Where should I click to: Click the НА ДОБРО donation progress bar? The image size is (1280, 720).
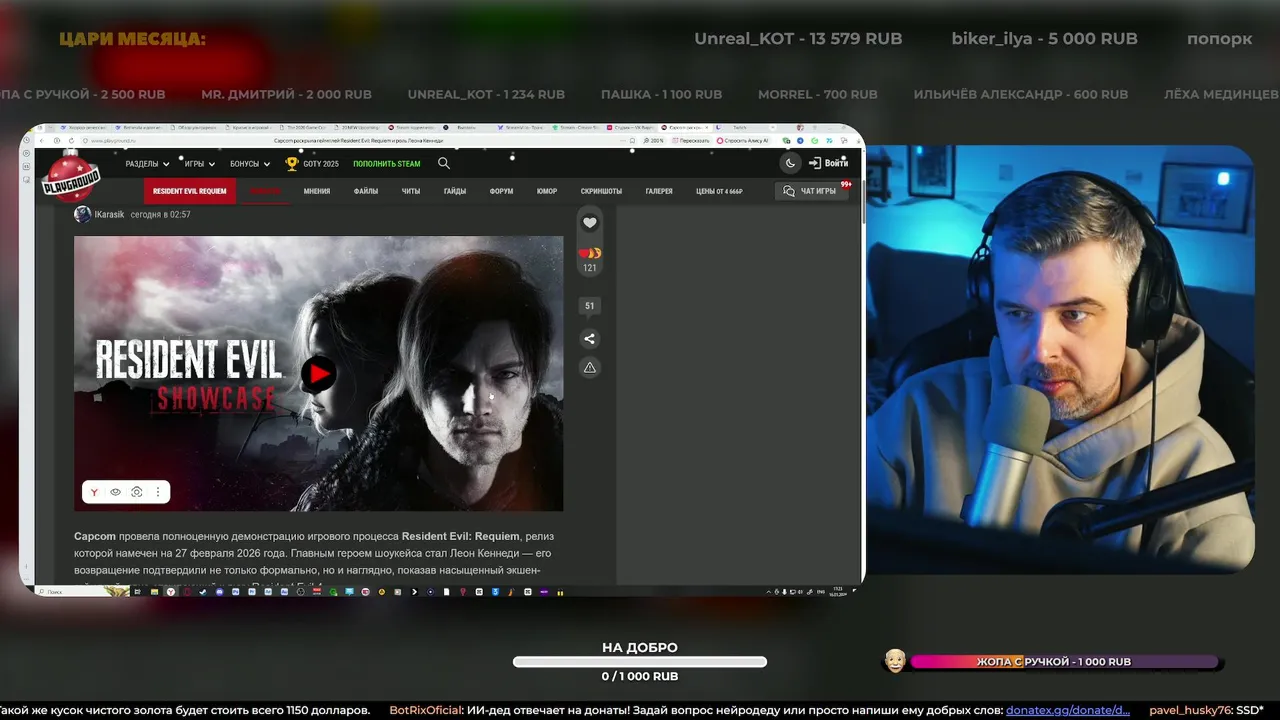[x=640, y=662]
